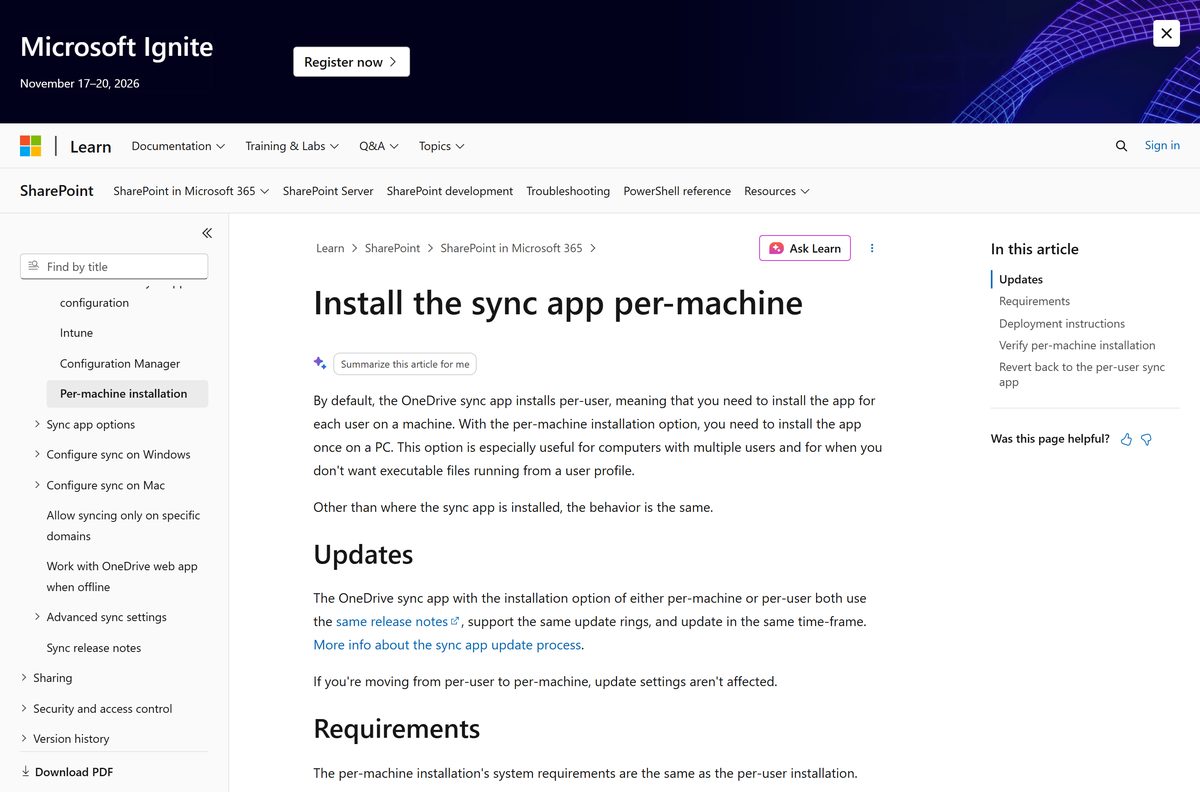Jump to Requirements in this article
The width and height of the screenshot is (1200, 792).
click(1034, 301)
